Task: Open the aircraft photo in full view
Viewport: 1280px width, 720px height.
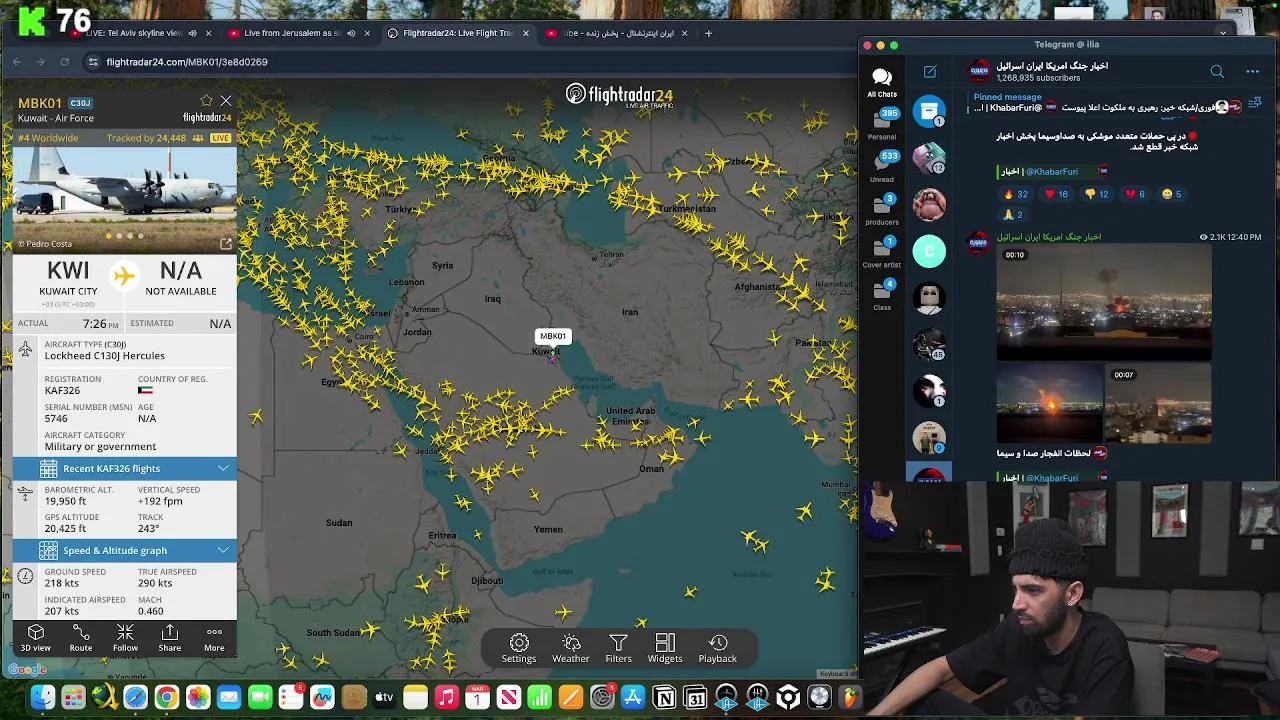Action: (x=226, y=244)
